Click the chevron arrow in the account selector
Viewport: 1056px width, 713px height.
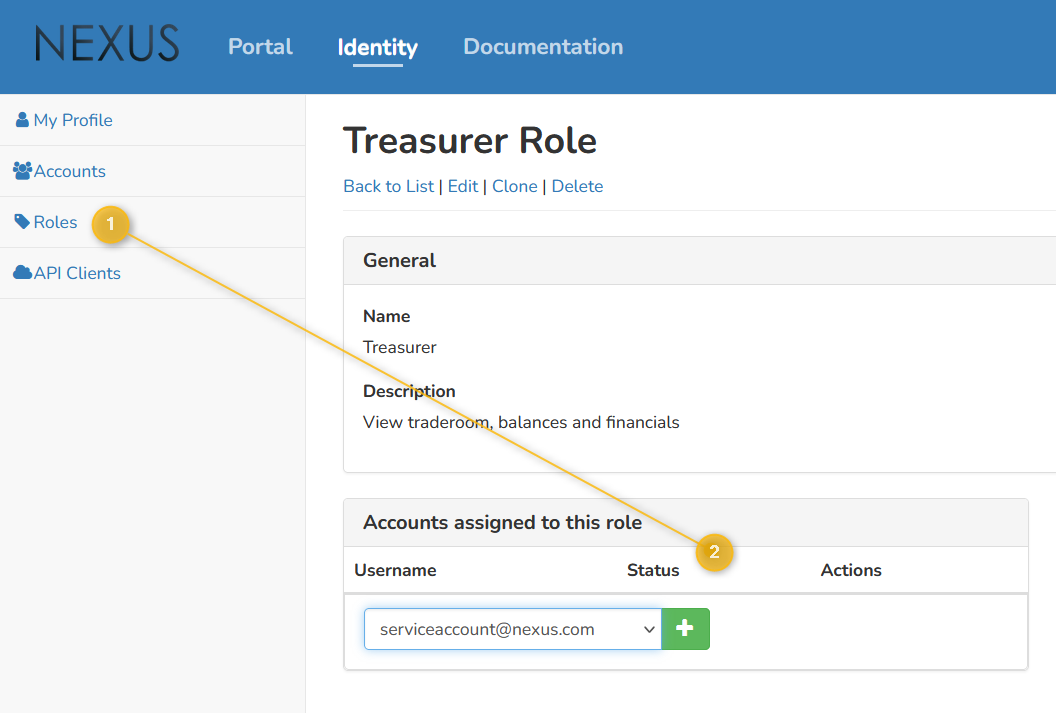(x=648, y=629)
